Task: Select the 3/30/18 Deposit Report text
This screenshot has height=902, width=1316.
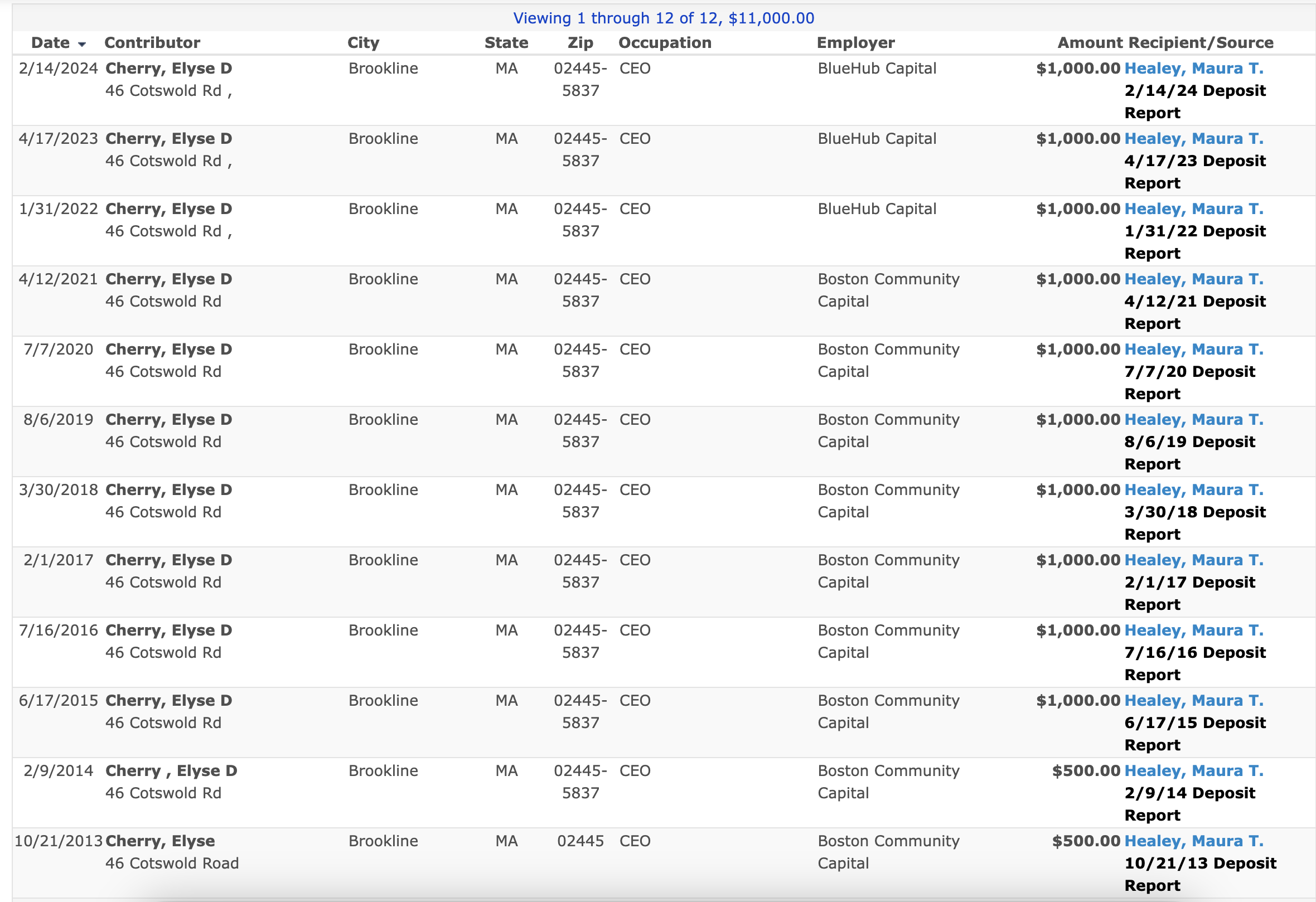Action: [1195, 523]
